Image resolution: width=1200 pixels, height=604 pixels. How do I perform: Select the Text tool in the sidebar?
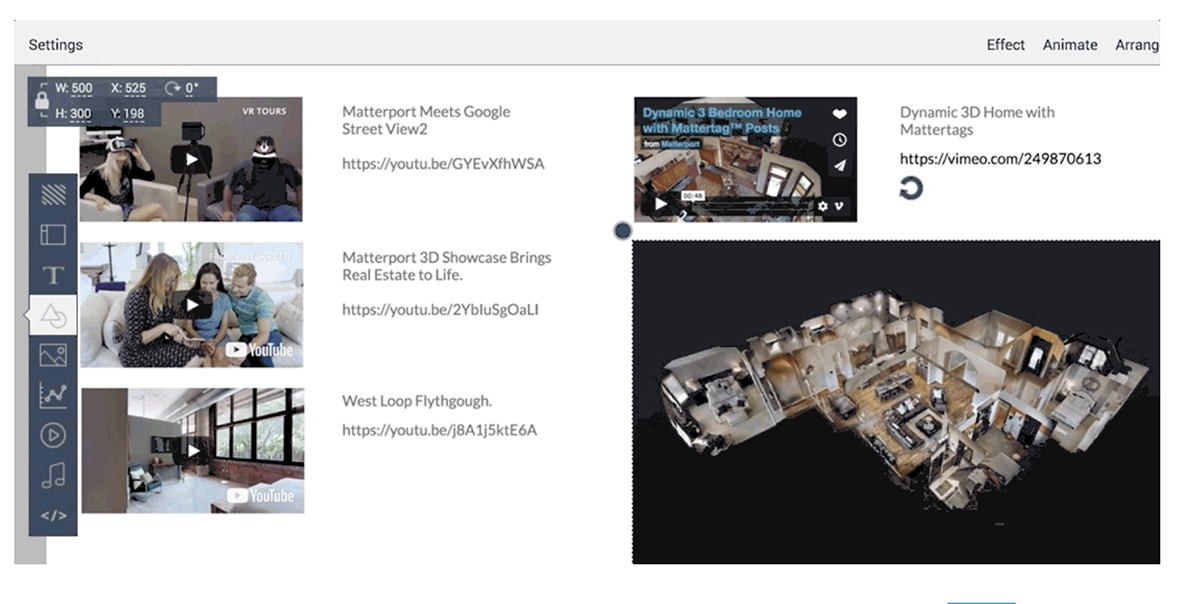click(x=53, y=275)
